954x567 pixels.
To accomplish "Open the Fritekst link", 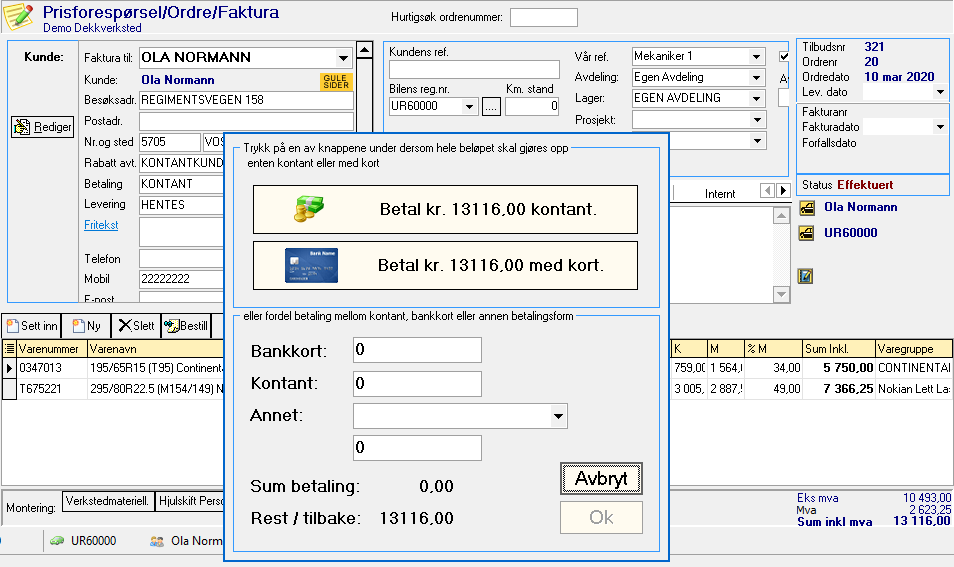I will coord(101,224).
